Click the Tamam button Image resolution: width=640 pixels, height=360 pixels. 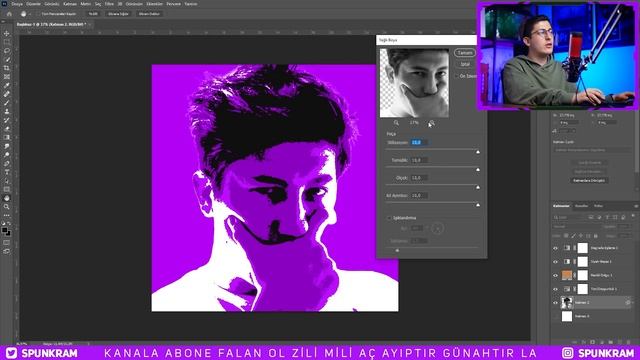coord(465,53)
